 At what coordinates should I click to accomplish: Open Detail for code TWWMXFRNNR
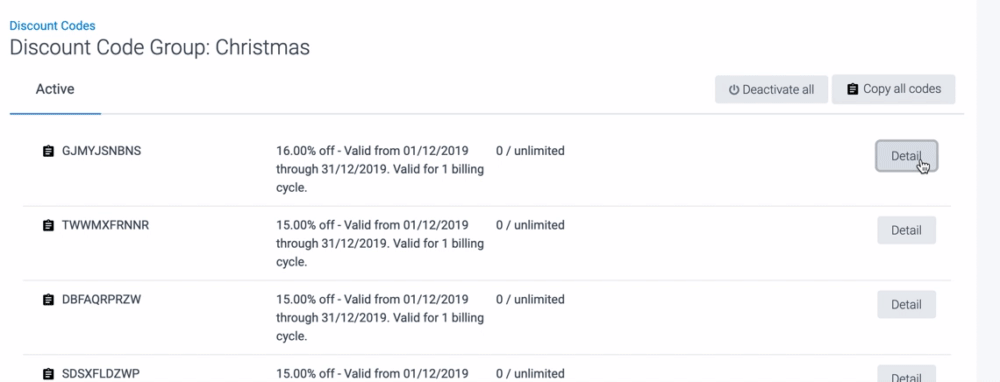906,230
